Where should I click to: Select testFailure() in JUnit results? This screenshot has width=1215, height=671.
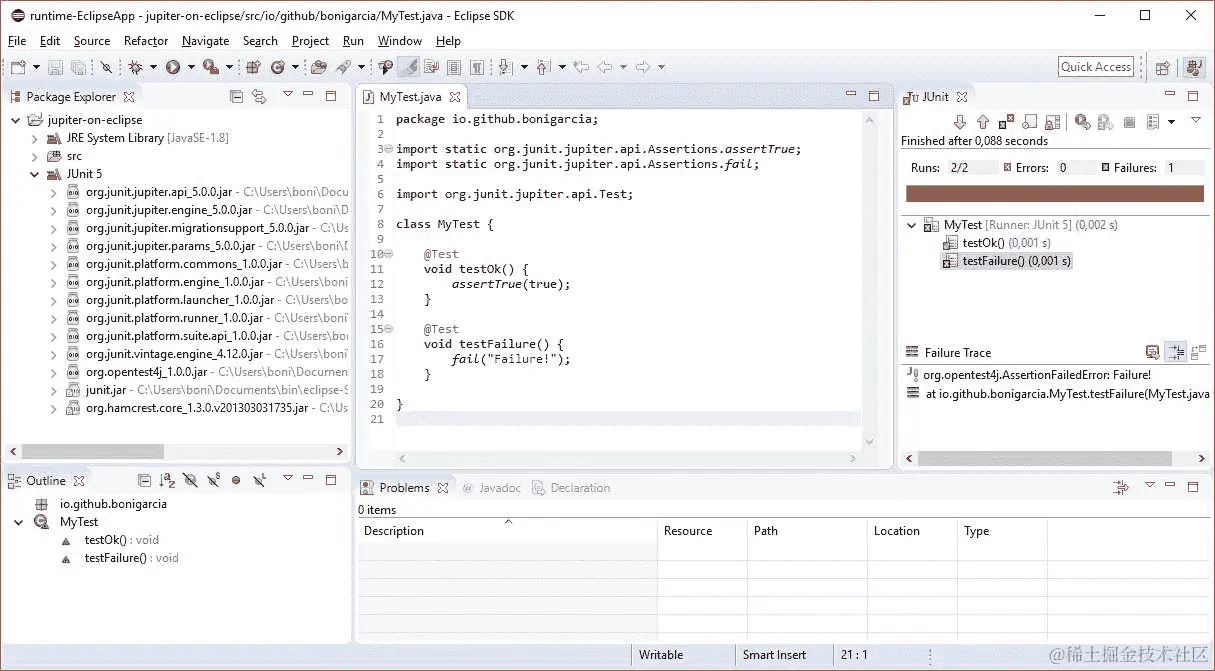tap(1007, 261)
